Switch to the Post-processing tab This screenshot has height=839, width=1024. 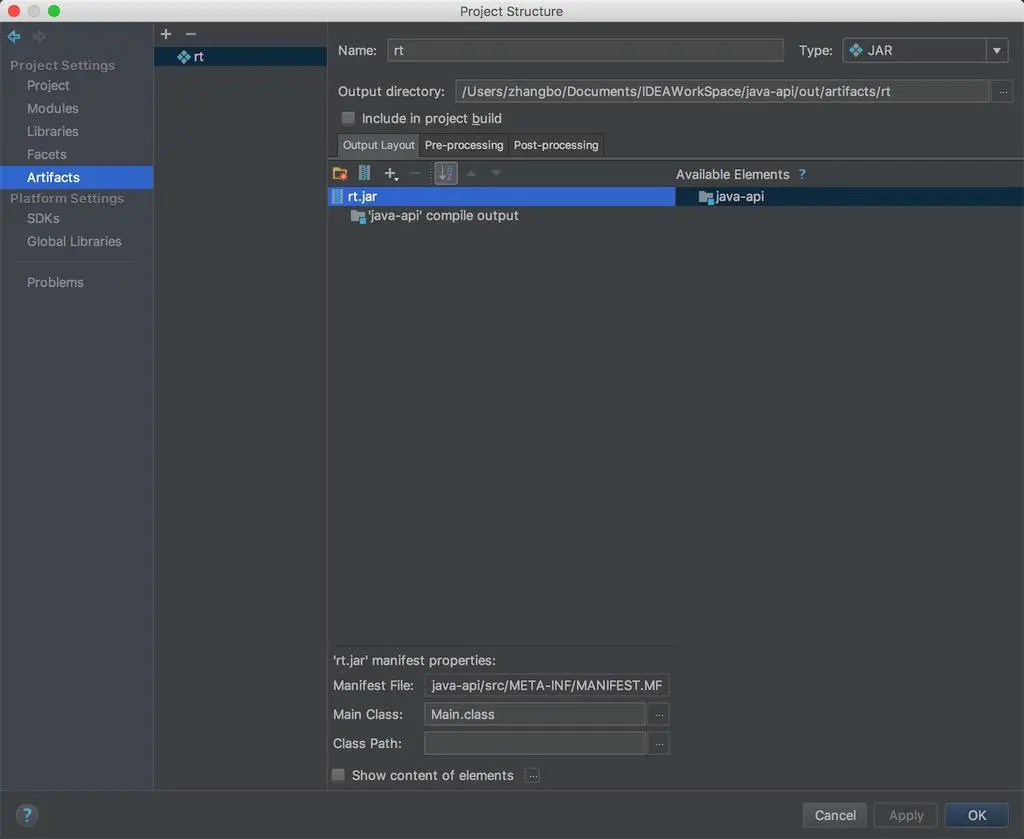tap(556, 145)
